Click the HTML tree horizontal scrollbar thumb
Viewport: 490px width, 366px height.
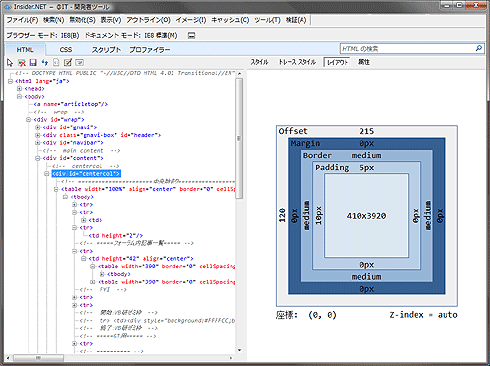pyautogui.click(x=39, y=358)
